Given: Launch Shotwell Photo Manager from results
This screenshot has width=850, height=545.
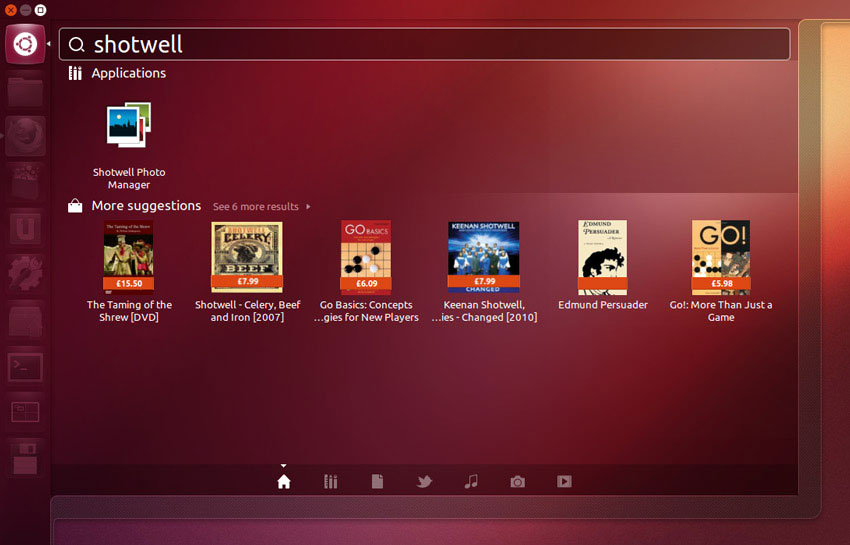Looking at the screenshot, I should tap(128, 127).
